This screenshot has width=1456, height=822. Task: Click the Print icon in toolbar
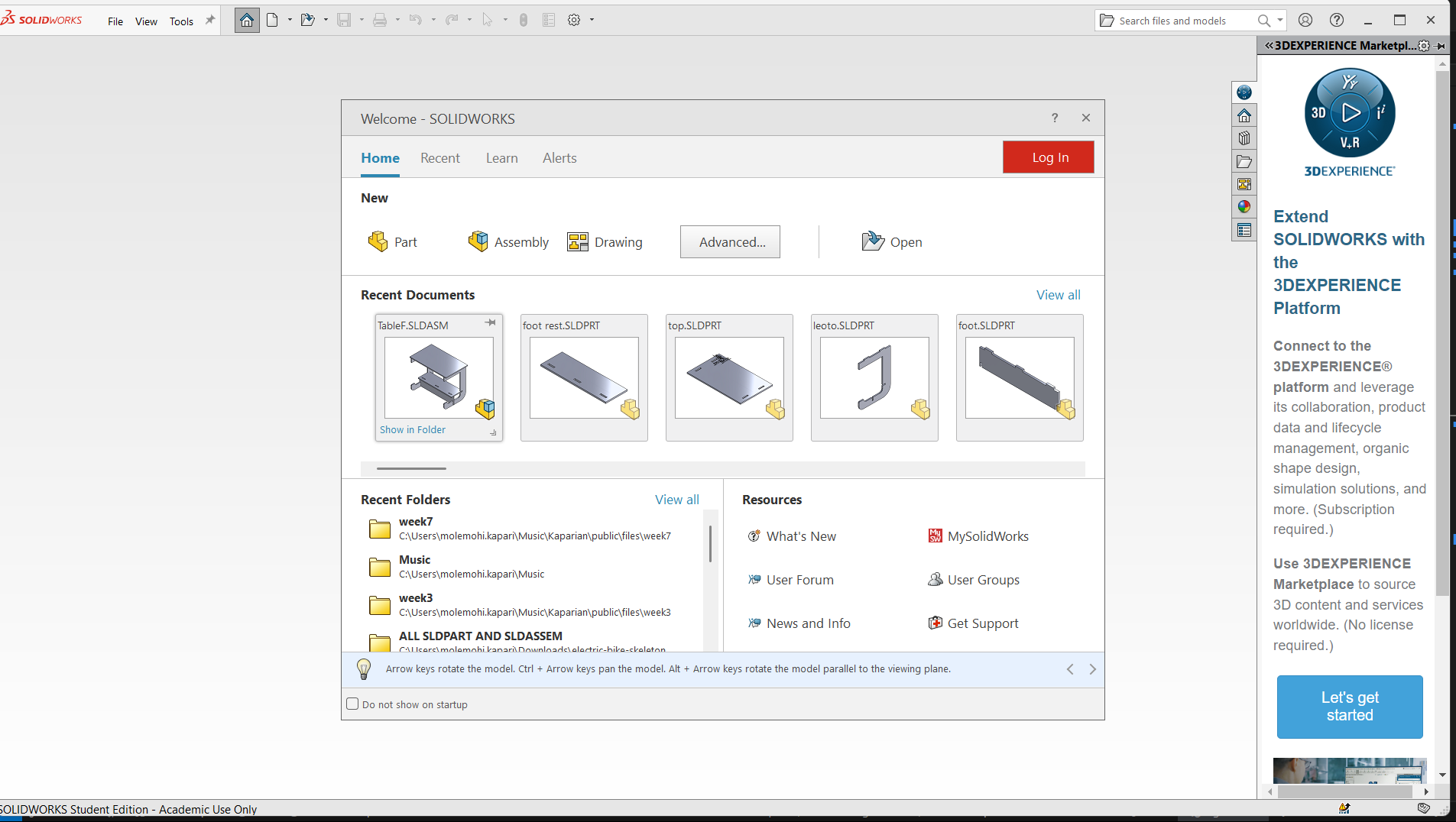(x=380, y=21)
